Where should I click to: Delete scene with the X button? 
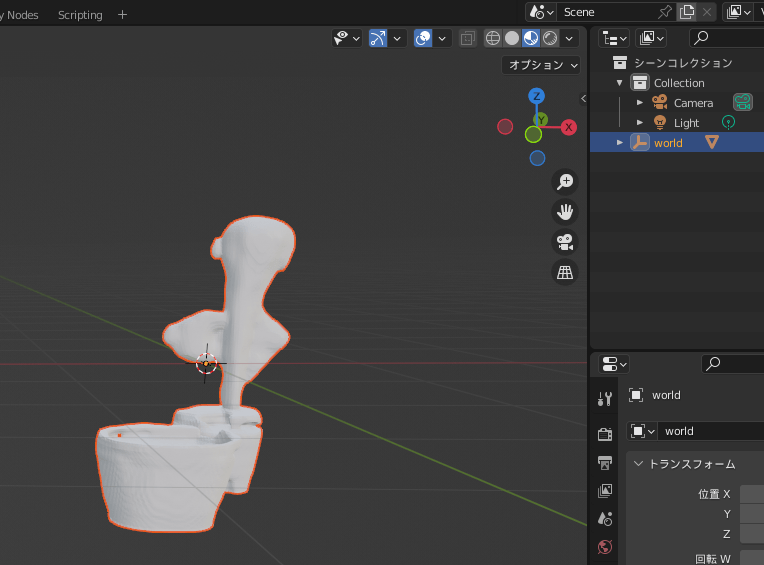(x=707, y=12)
